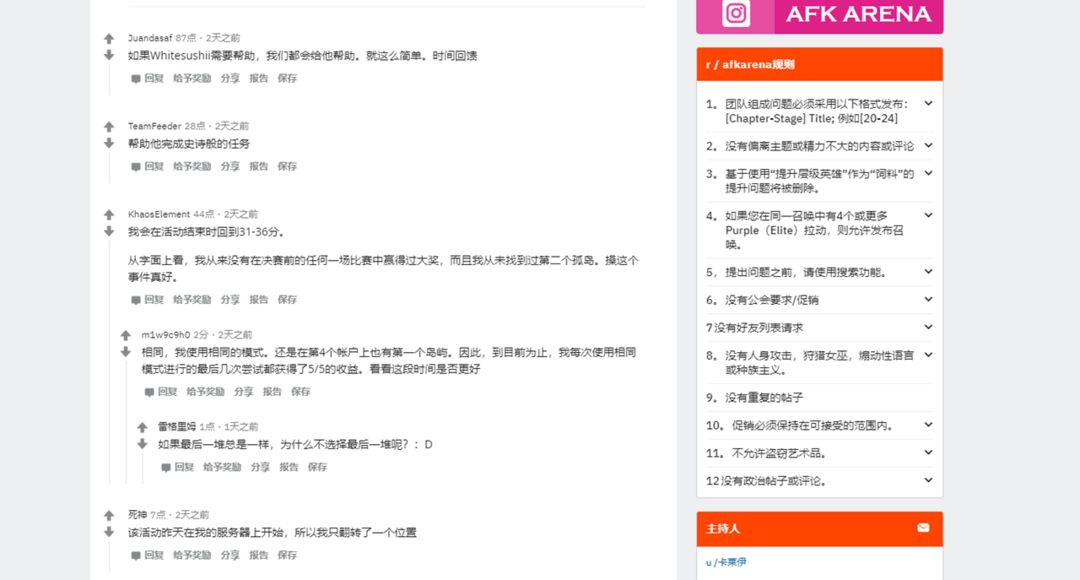Click 2天之前 timestamp on Juandasaf comment
This screenshot has width=1080, height=580.
click(222, 38)
